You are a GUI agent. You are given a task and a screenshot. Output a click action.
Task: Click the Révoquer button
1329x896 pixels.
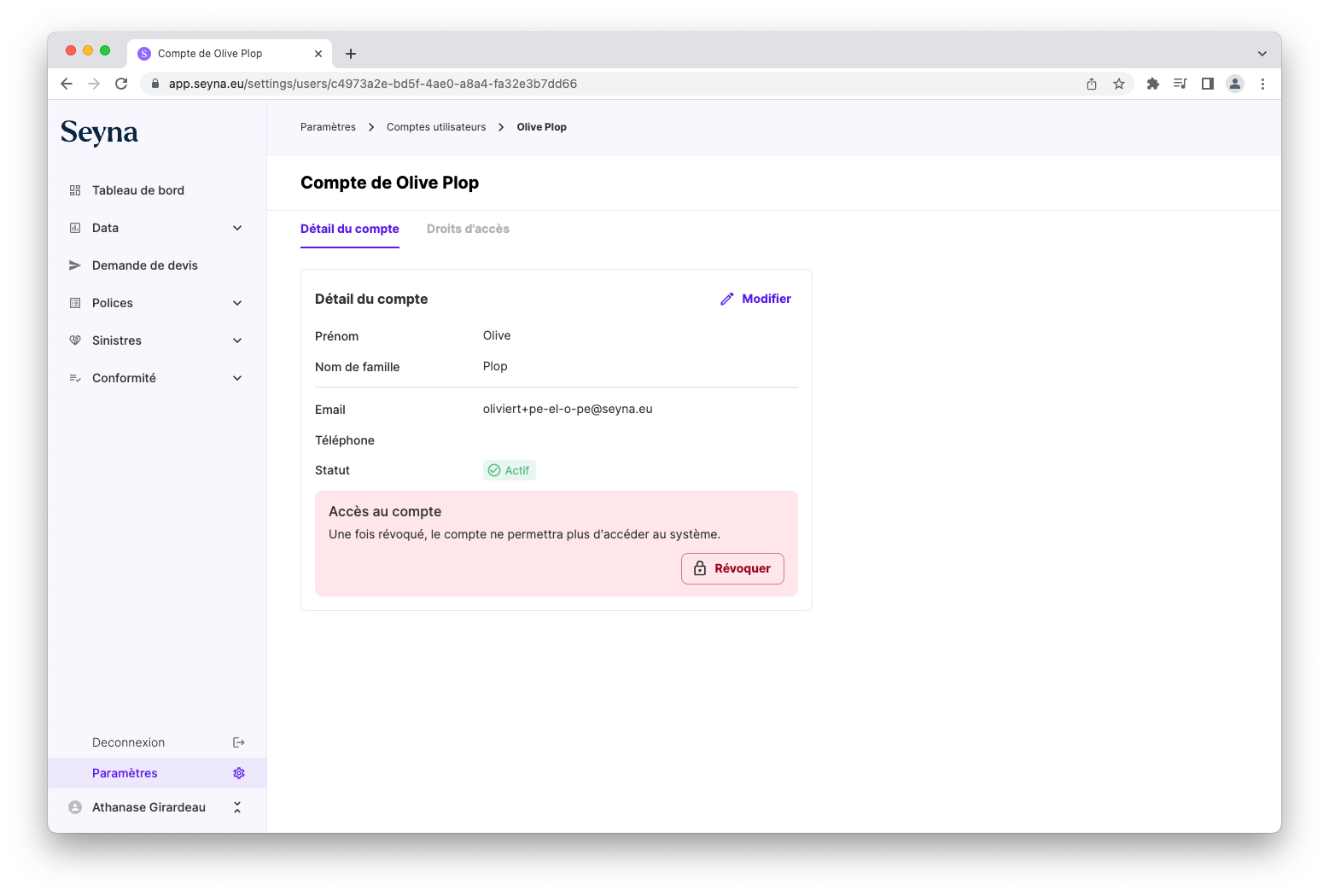(x=732, y=568)
